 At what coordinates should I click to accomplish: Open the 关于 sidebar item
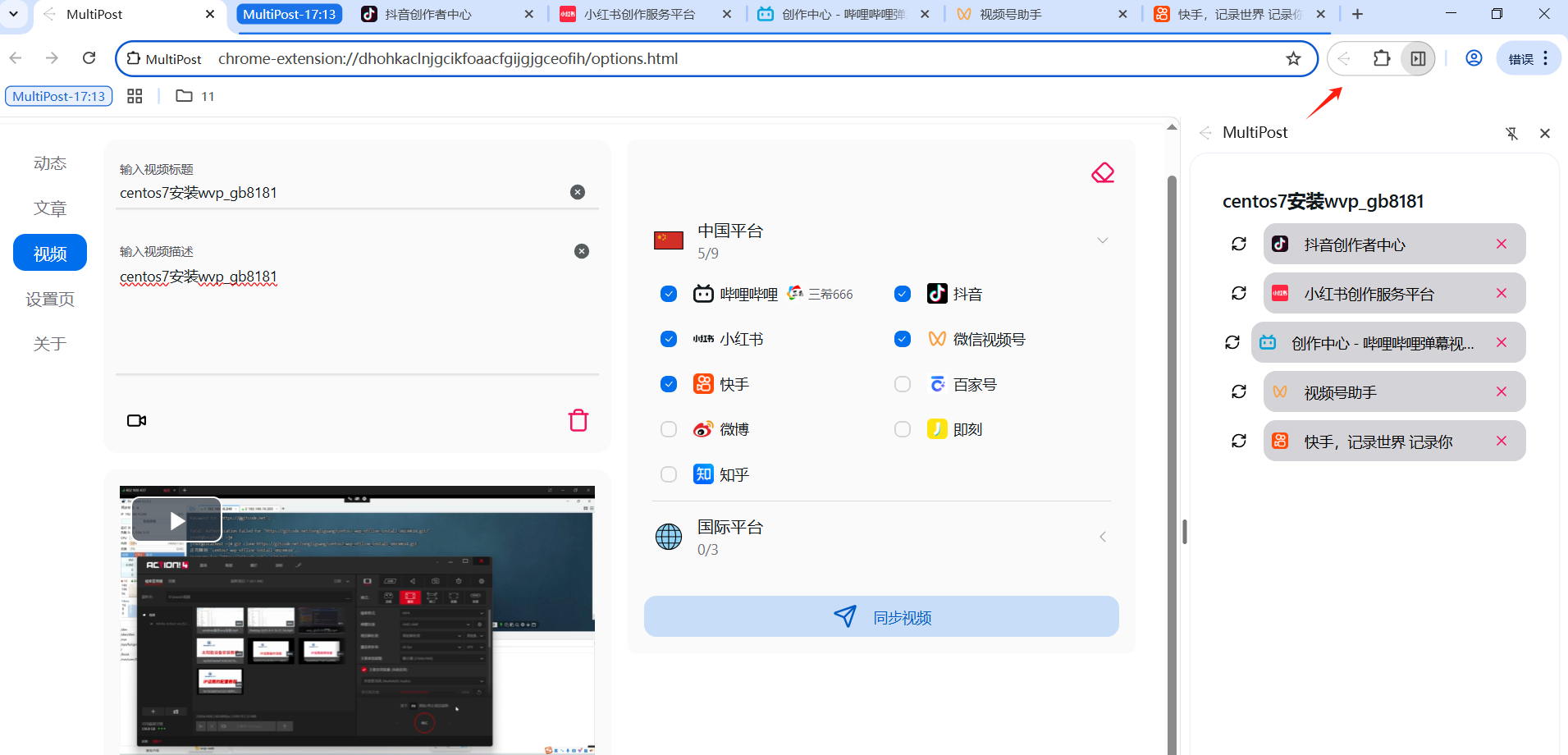pyautogui.click(x=50, y=344)
